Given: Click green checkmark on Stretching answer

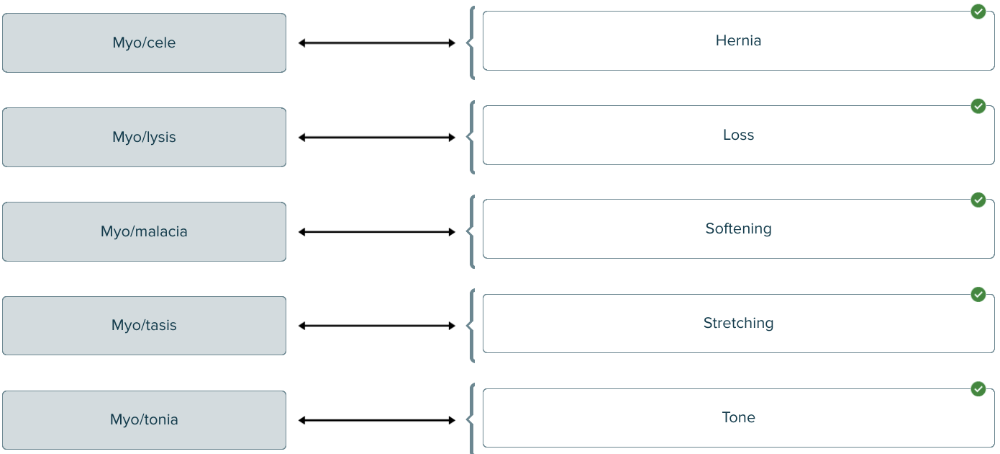Looking at the screenshot, I should [978, 294].
